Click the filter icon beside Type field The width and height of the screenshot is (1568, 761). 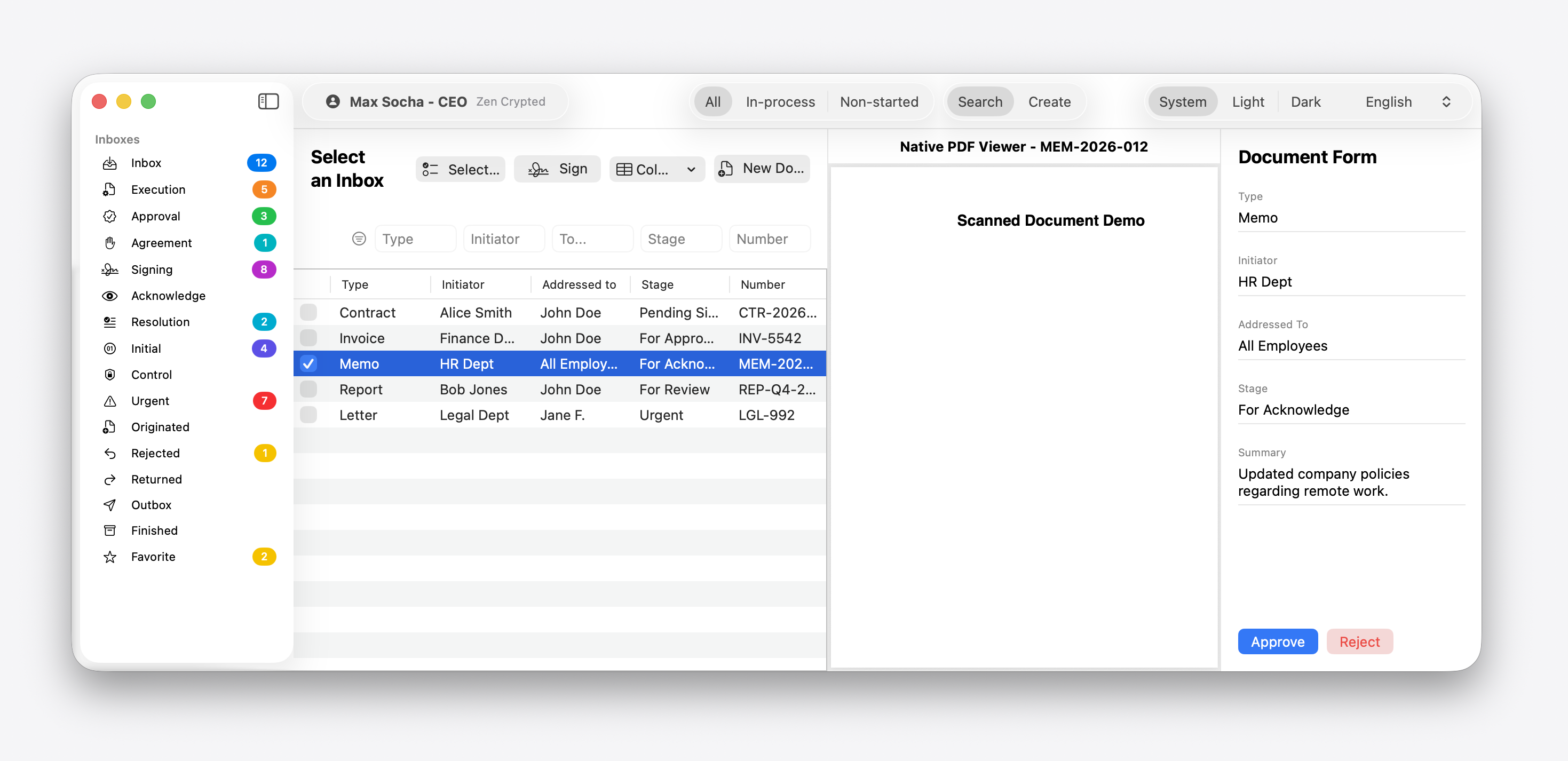point(359,239)
